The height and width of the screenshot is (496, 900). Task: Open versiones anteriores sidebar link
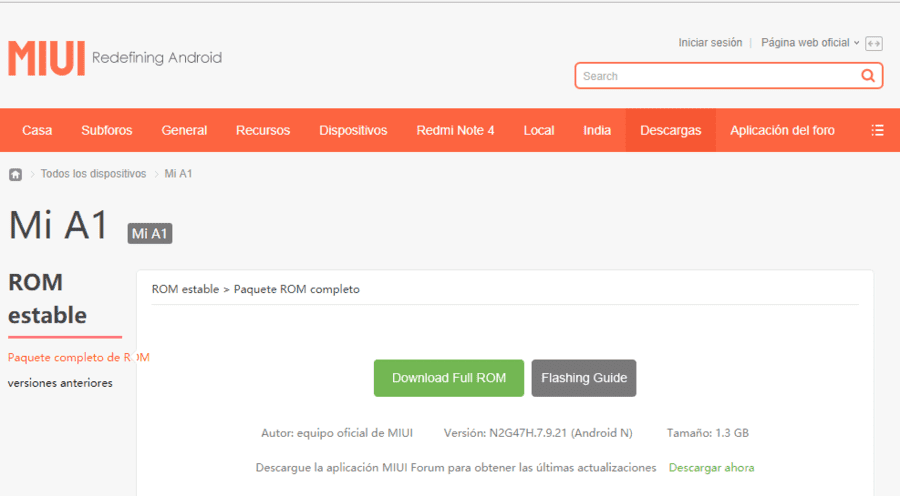(x=60, y=383)
